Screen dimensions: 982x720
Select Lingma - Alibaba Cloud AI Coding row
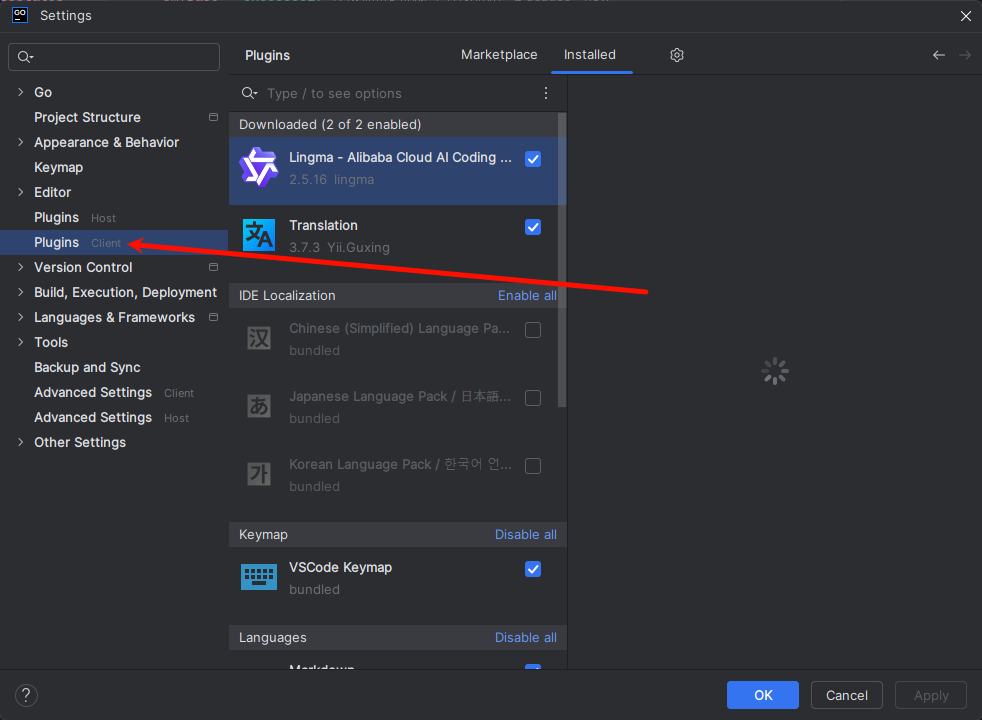coord(398,171)
